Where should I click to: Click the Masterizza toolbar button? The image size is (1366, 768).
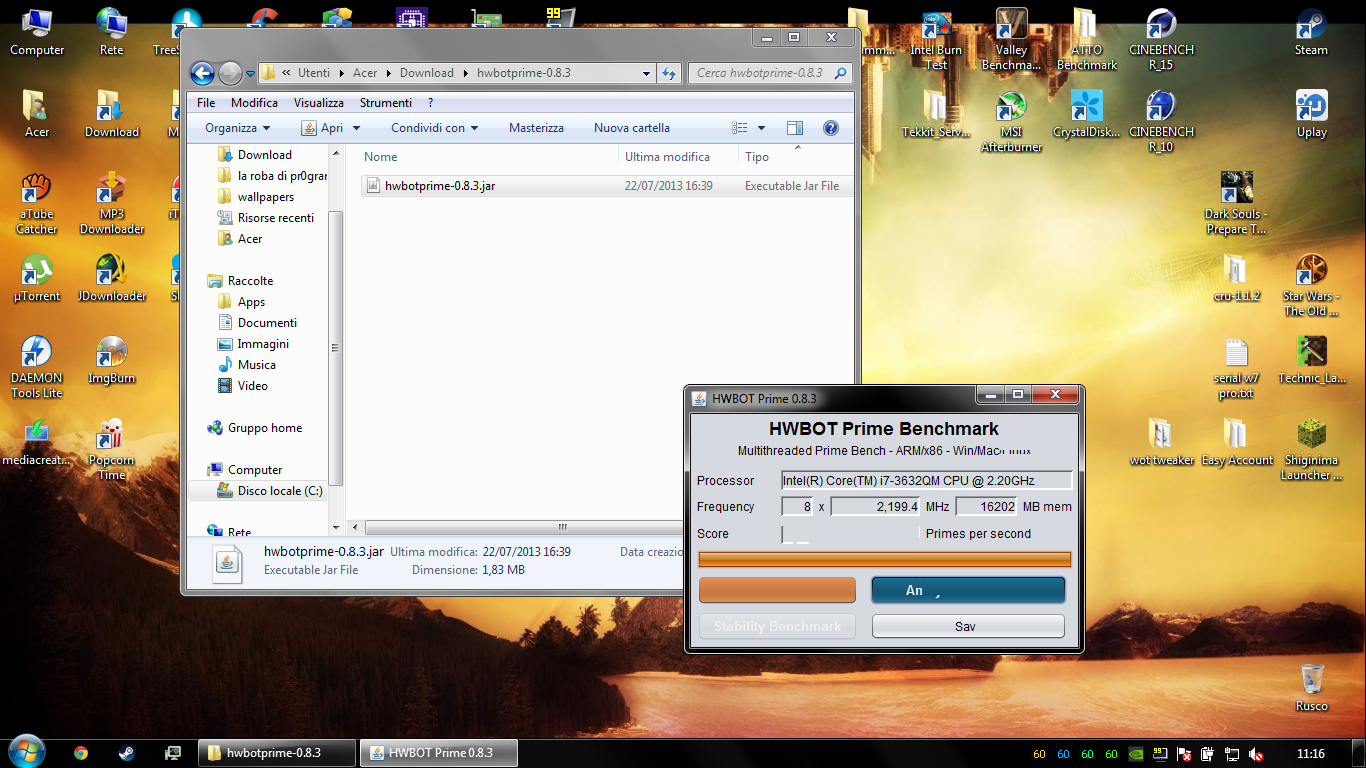tap(536, 128)
